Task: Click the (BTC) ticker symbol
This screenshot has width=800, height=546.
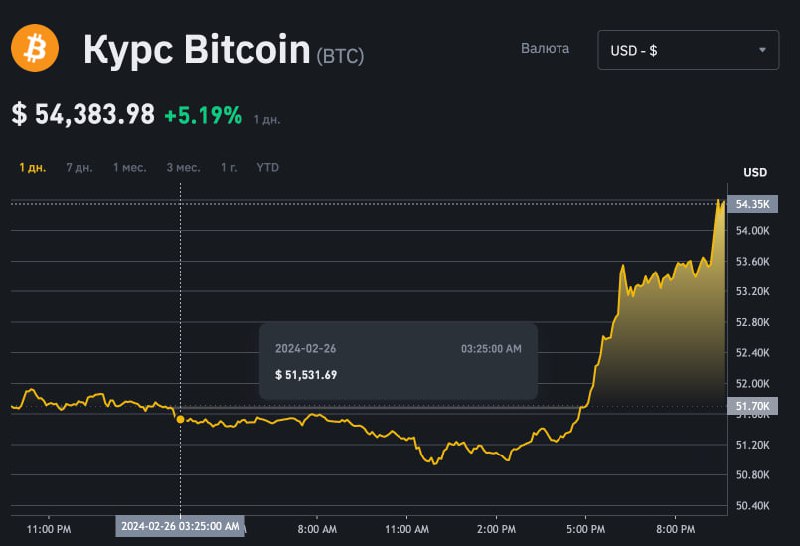Action: pos(340,56)
